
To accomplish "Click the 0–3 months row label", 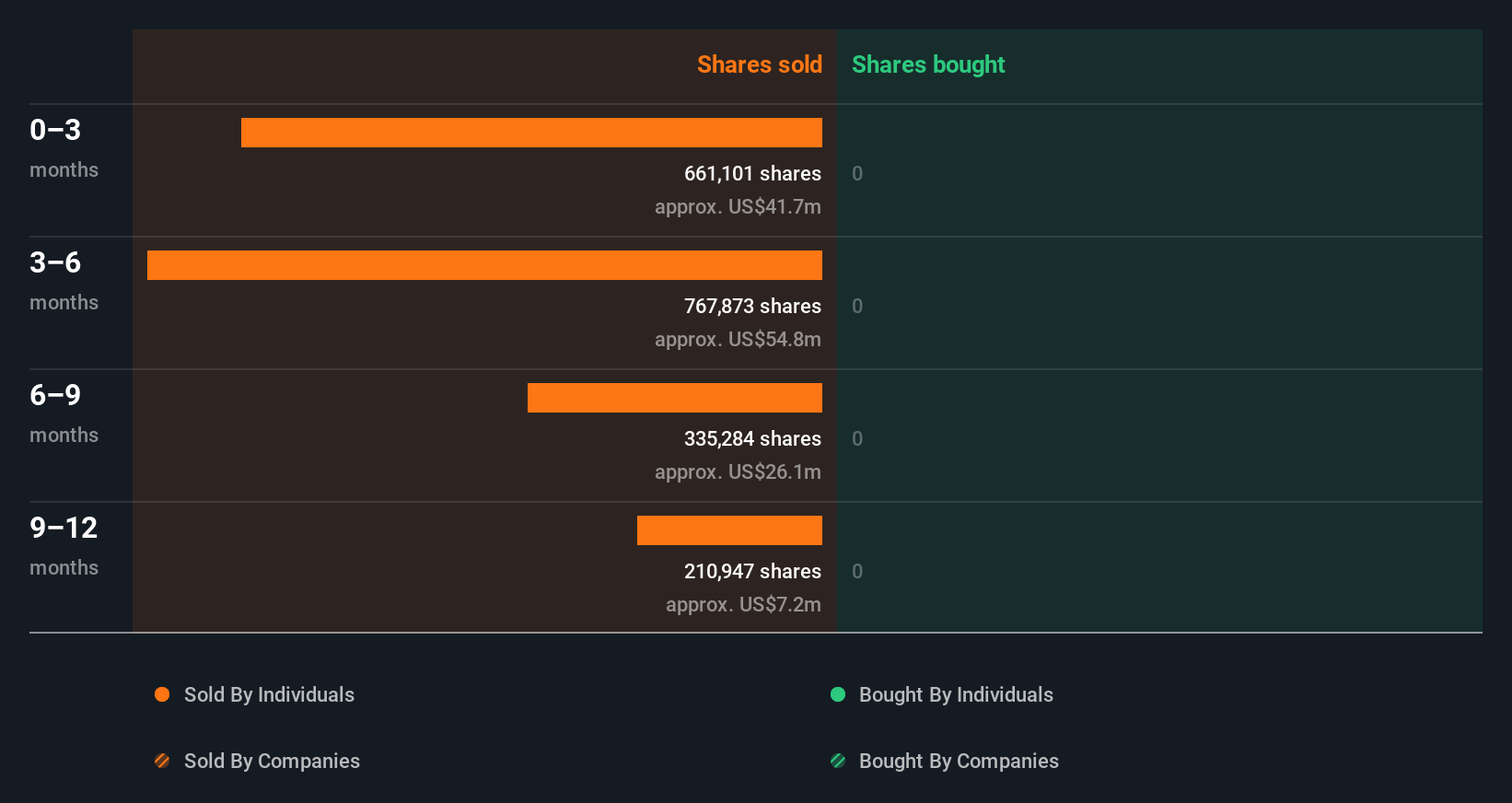I will tap(64, 148).
